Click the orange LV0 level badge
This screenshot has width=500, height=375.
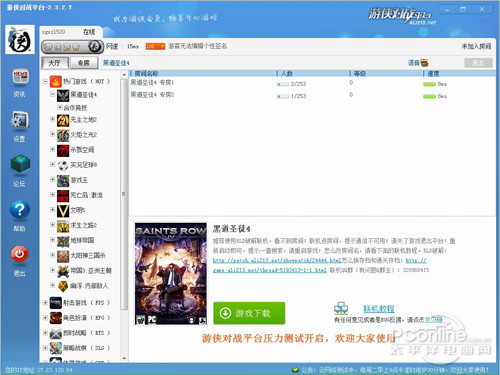point(155,46)
